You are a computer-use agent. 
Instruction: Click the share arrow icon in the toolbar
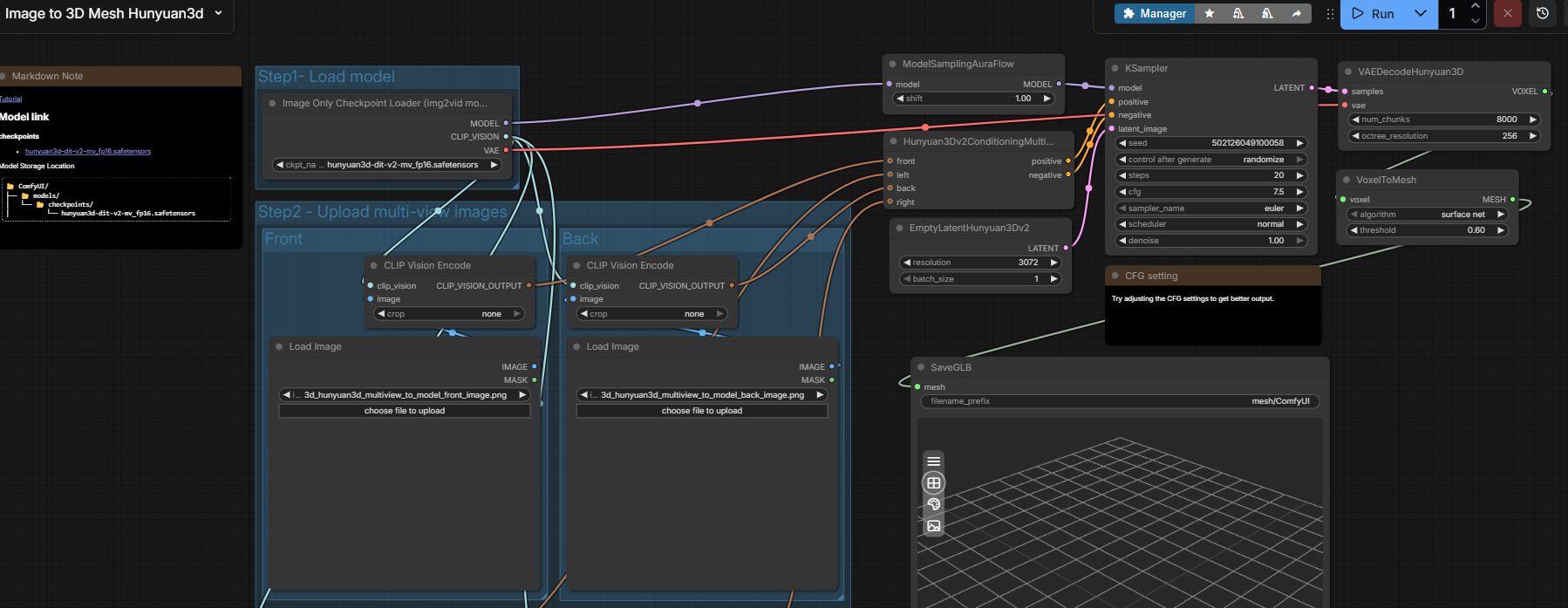pos(1297,13)
